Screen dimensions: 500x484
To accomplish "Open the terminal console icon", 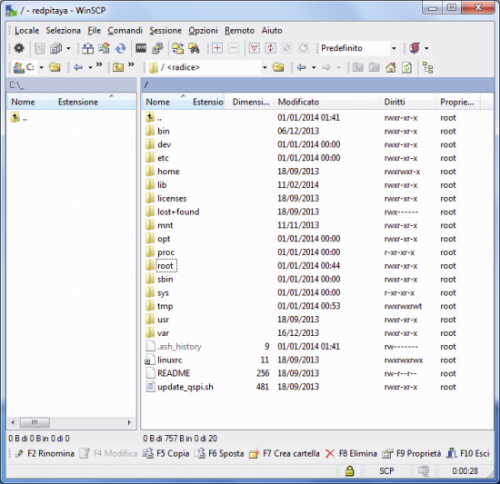I will click(141, 48).
